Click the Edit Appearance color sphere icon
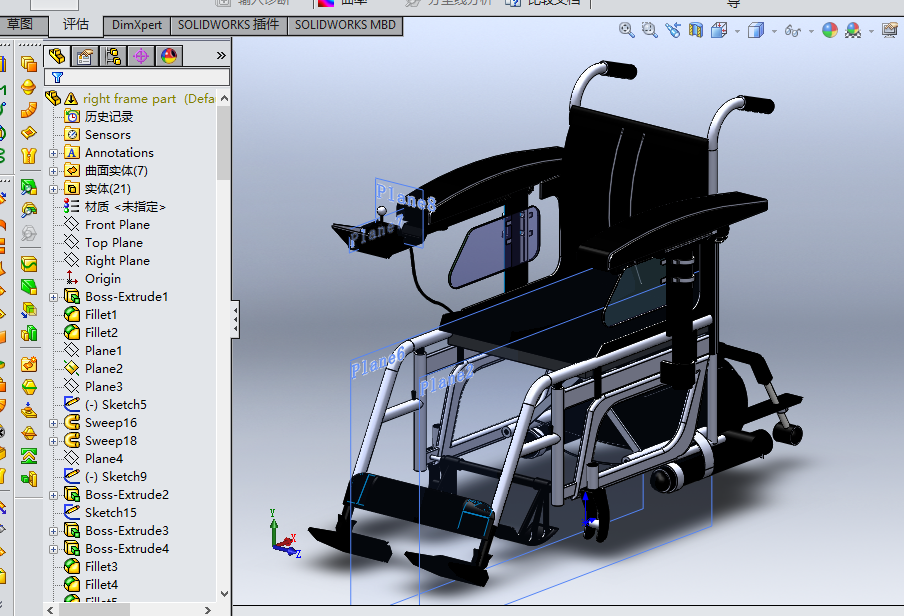 click(x=830, y=31)
